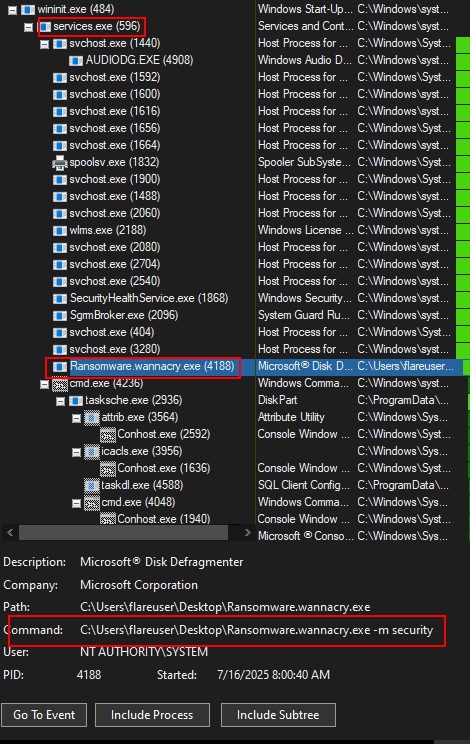Viewport: 470px width, 744px height.
Task: Click the Ransomware.wannacry.exe process icon
Action: pos(60,367)
